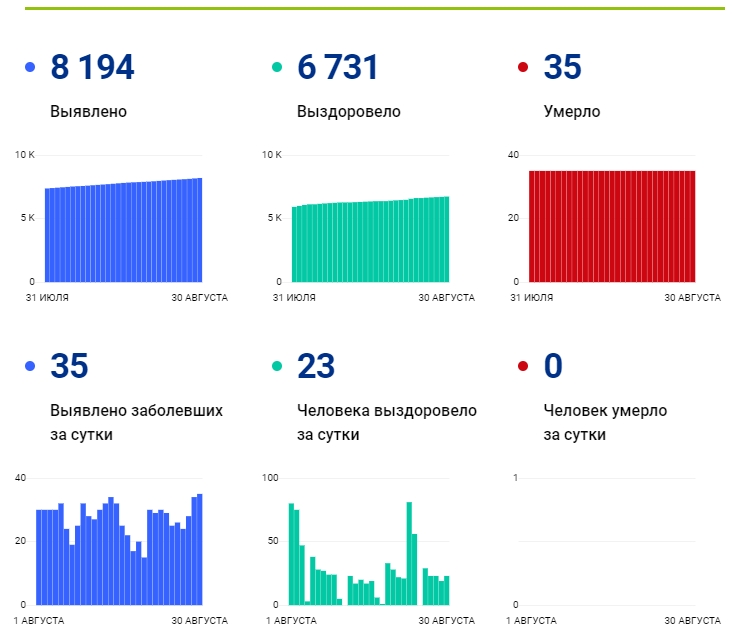
Task: Open the red cumulative deaths bar chart
Action: (x=612, y=227)
